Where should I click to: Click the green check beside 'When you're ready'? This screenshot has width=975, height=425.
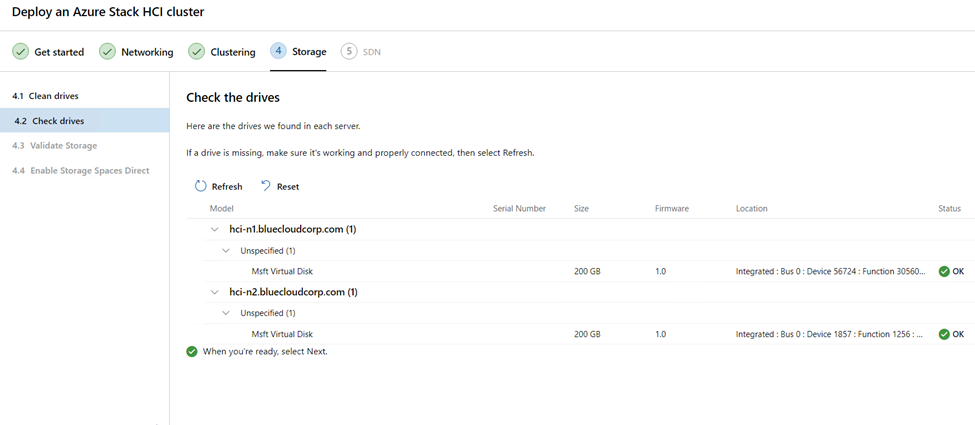[192, 352]
